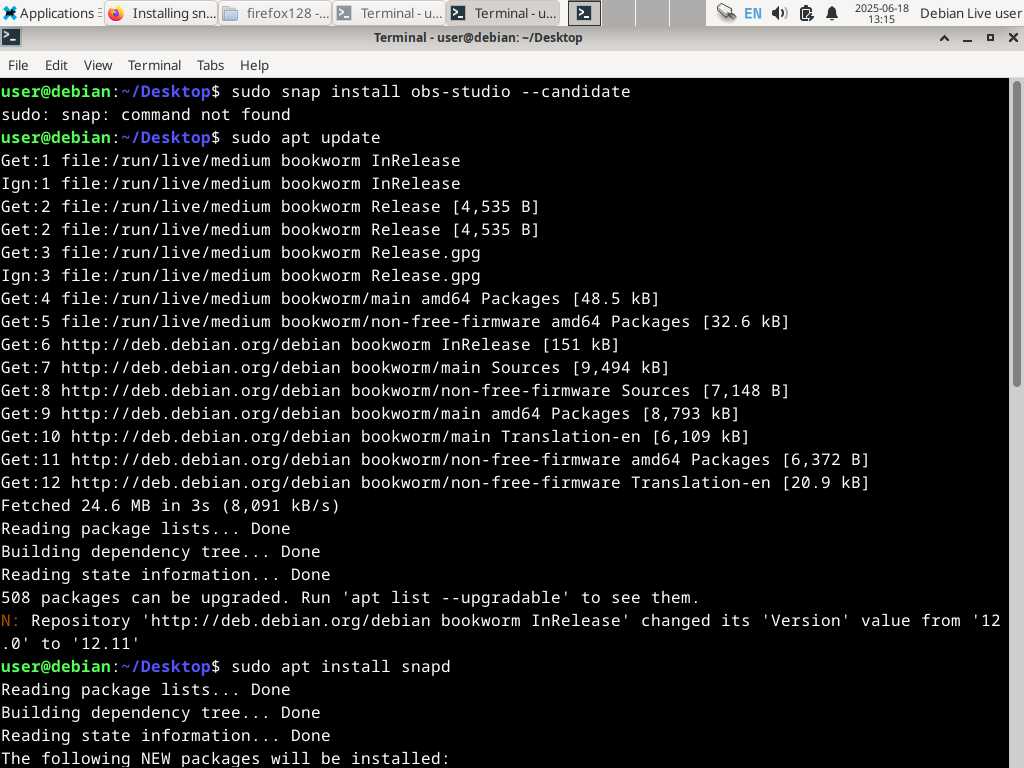Open the Edit menu
1024x768 pixels.
coord(56,65)
